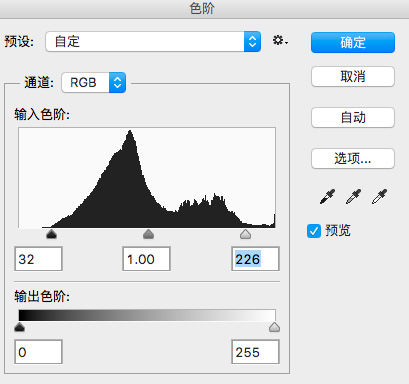Click the histogram graph area
This screenshot has height=384, width=409.
pos(147,178)
